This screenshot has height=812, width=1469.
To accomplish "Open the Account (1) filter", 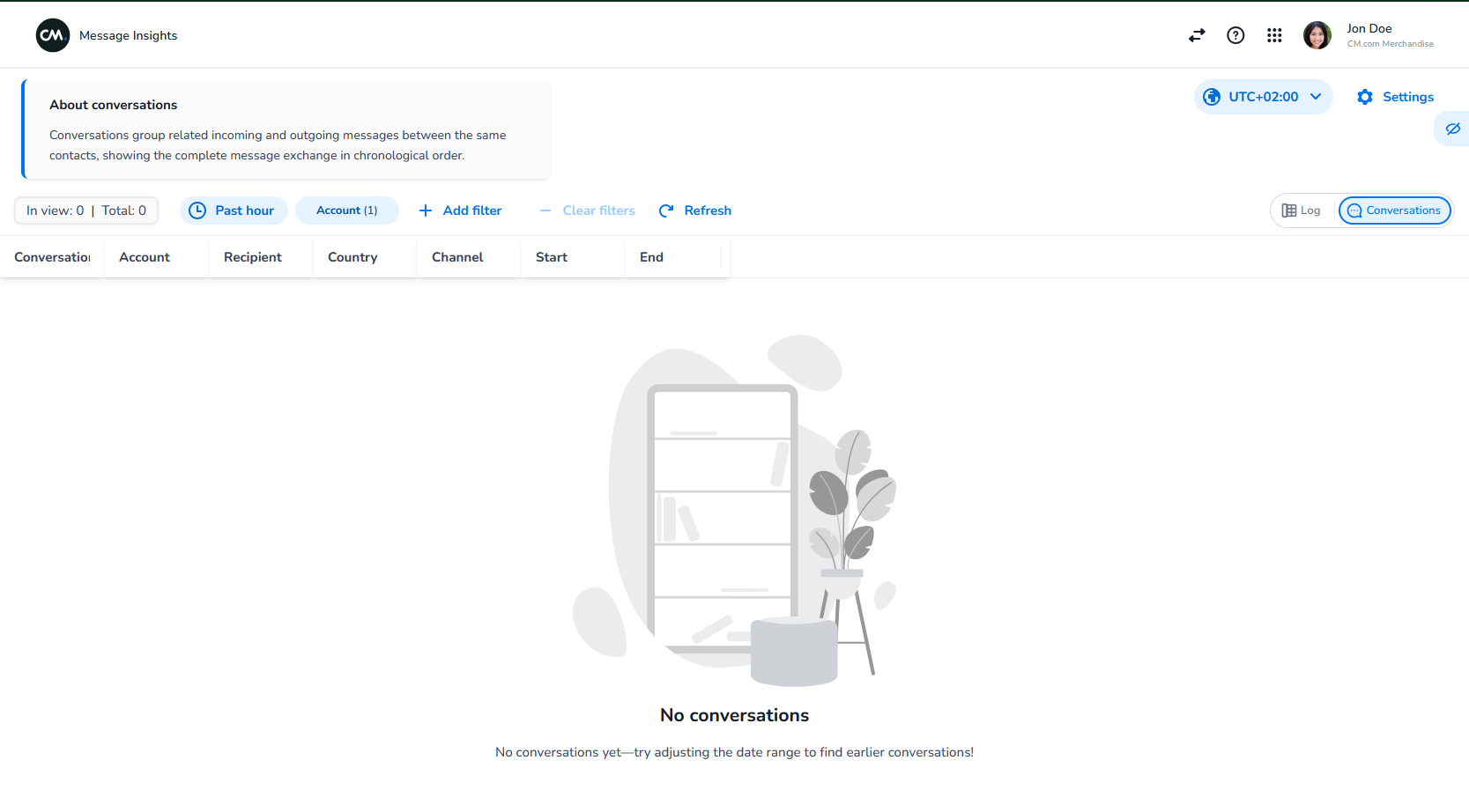I will coord(346,210).
